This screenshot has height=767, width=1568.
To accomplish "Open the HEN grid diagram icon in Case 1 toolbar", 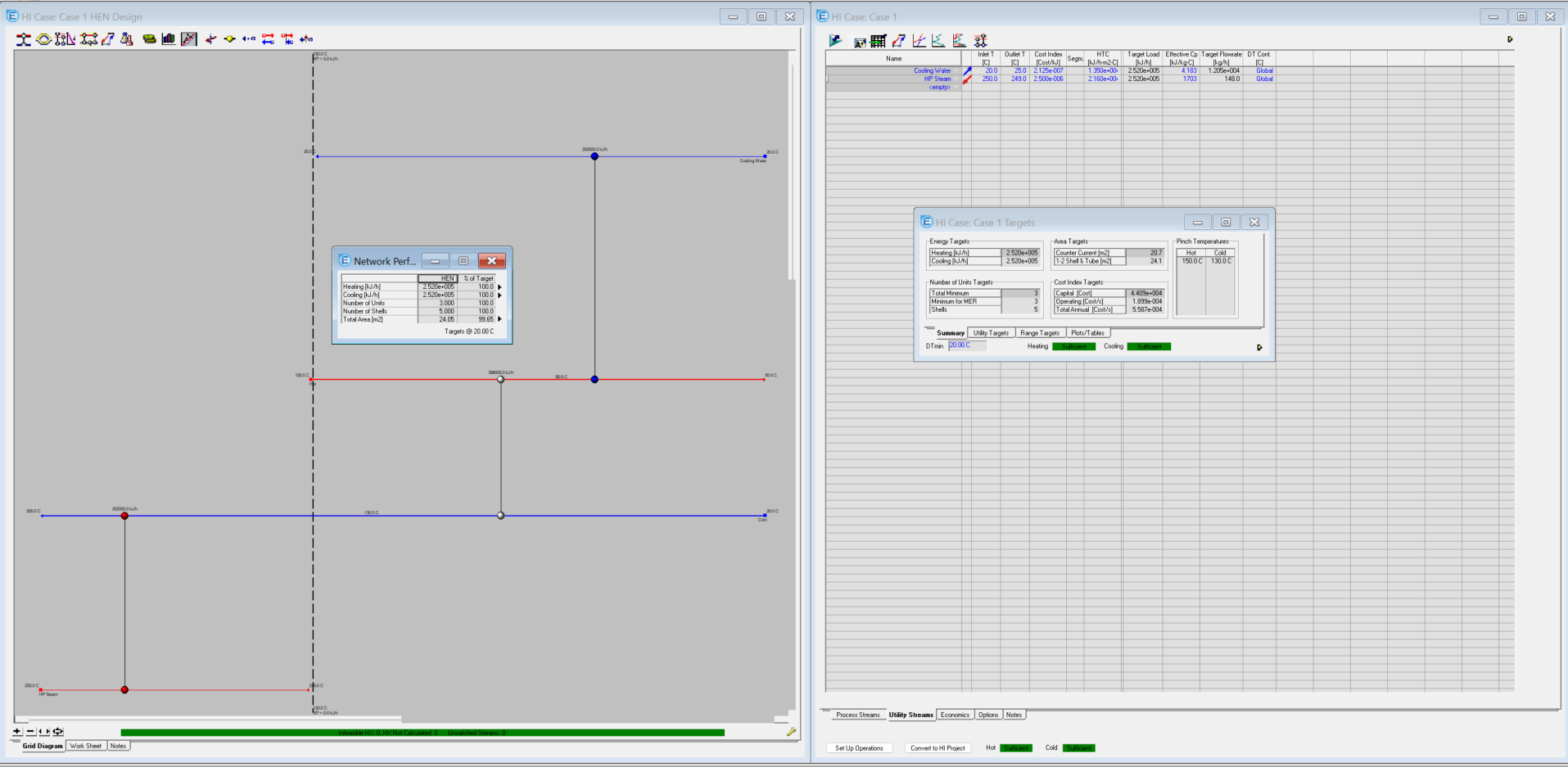I will [x=980, y=40].
